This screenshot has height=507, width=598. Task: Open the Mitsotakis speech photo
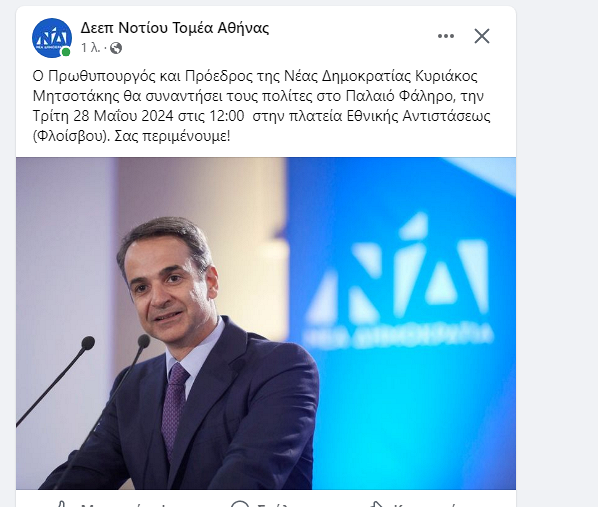(266, 323)
